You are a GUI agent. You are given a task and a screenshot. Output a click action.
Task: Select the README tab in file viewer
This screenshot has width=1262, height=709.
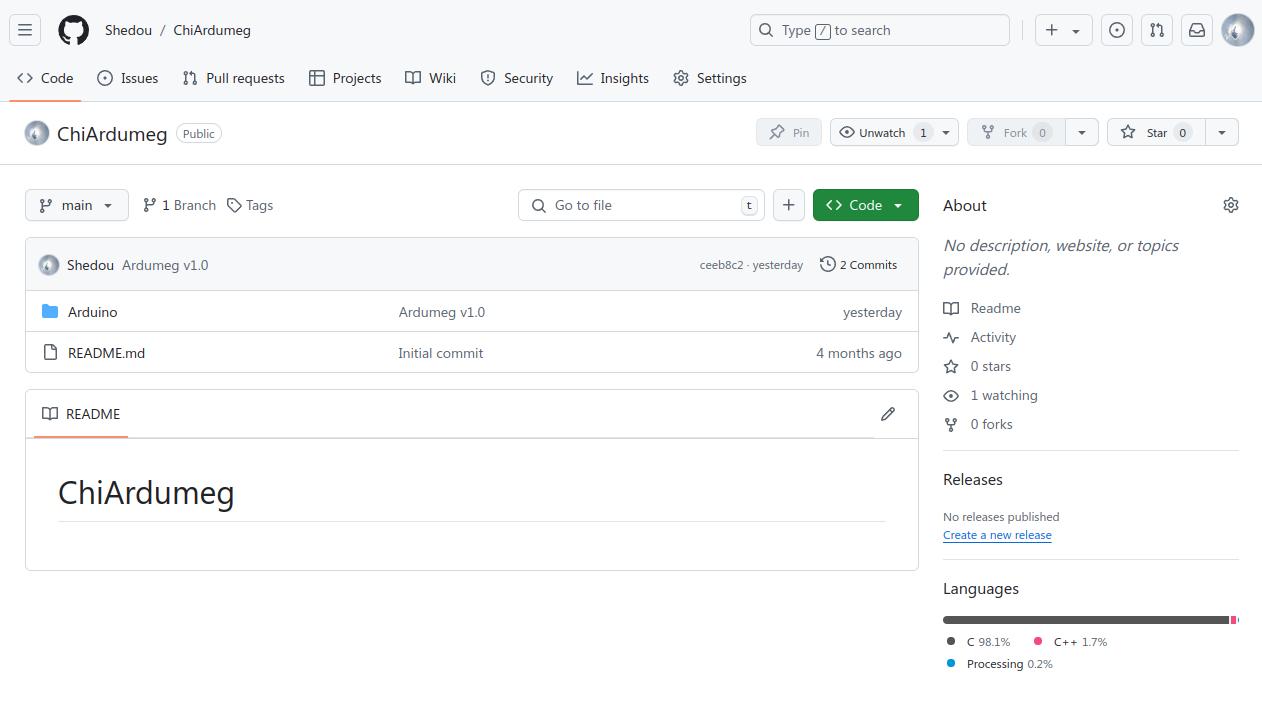tap(81, 414)
